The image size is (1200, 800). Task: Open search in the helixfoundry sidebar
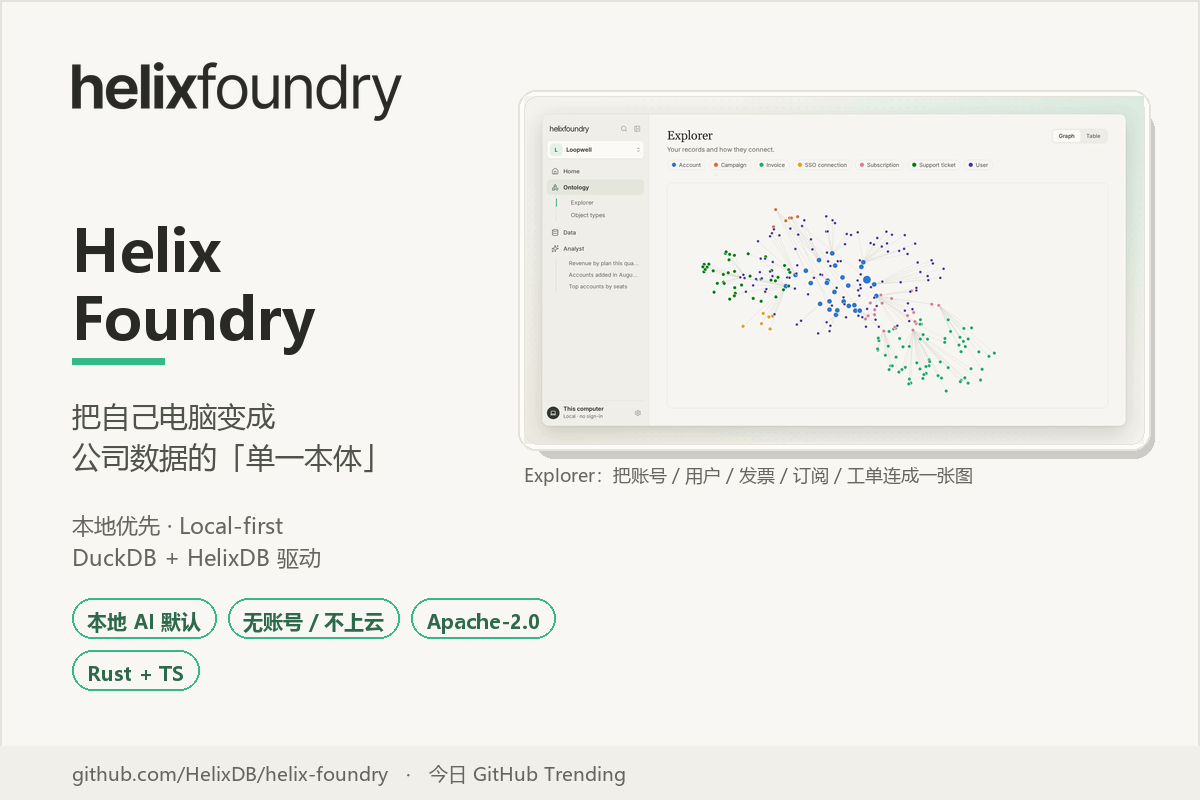pos(624,129)
